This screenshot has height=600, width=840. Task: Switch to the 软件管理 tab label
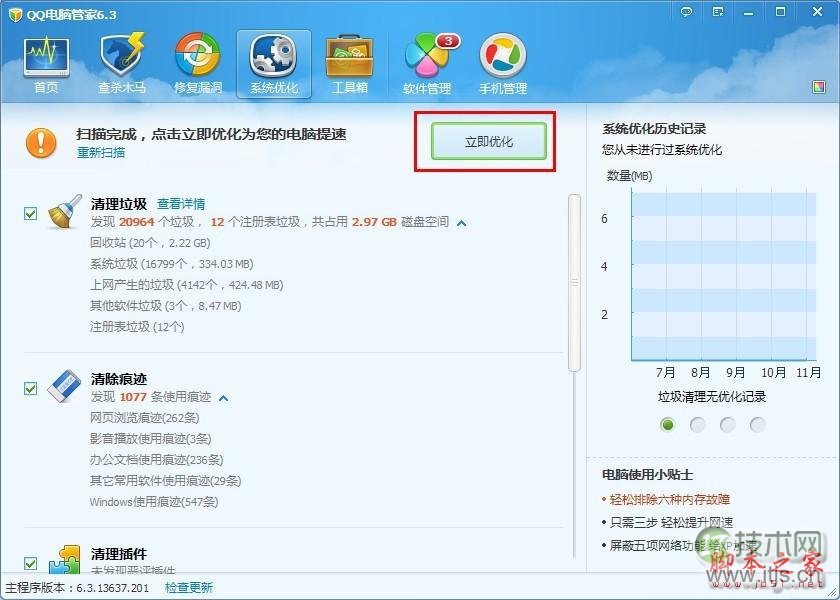(x=426, y=88)
